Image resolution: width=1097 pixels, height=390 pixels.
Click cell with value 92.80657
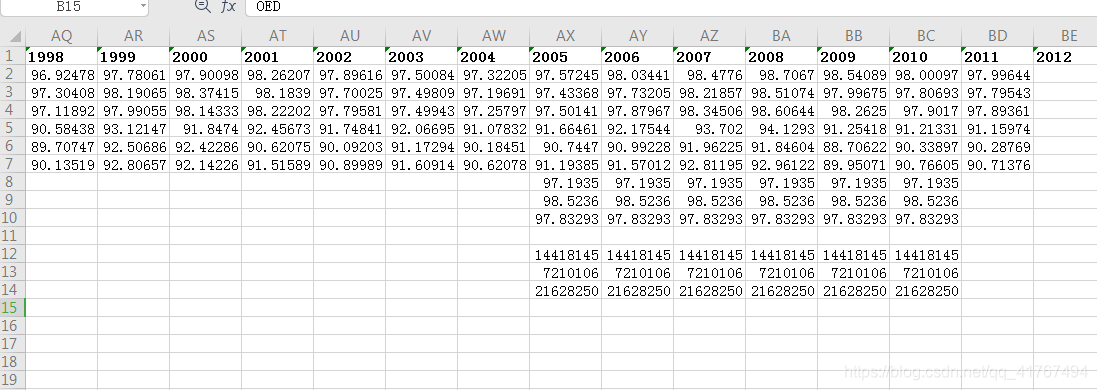coord(134,165)
